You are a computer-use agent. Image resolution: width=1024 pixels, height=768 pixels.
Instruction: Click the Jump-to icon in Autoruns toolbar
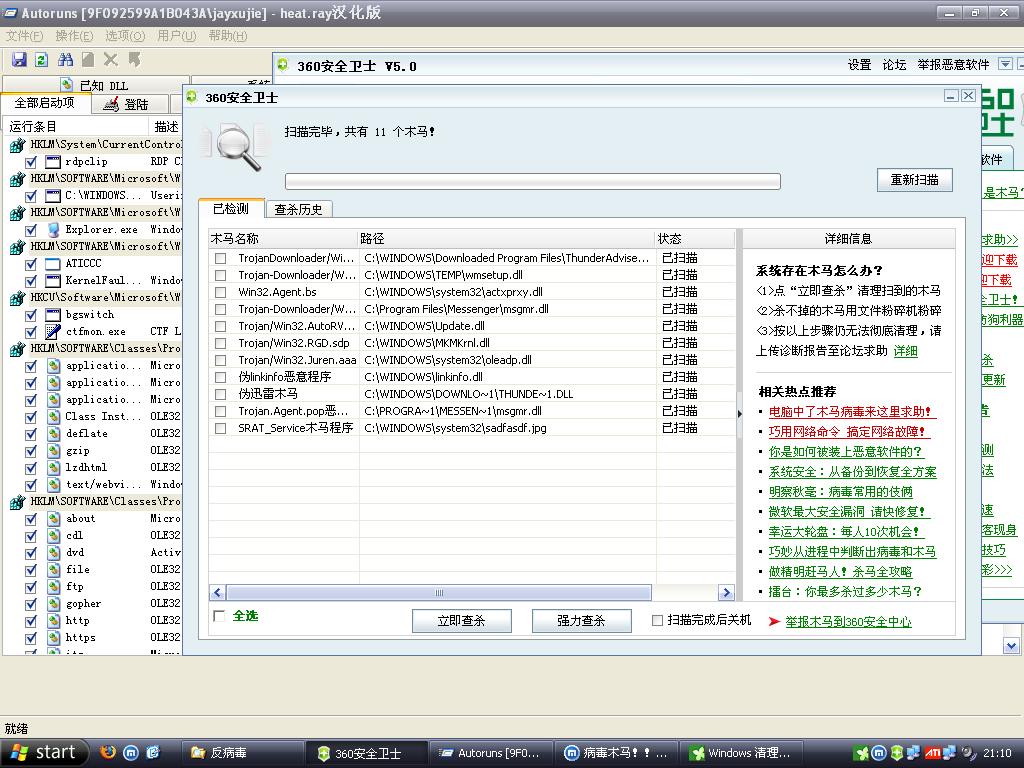[135, 60]
